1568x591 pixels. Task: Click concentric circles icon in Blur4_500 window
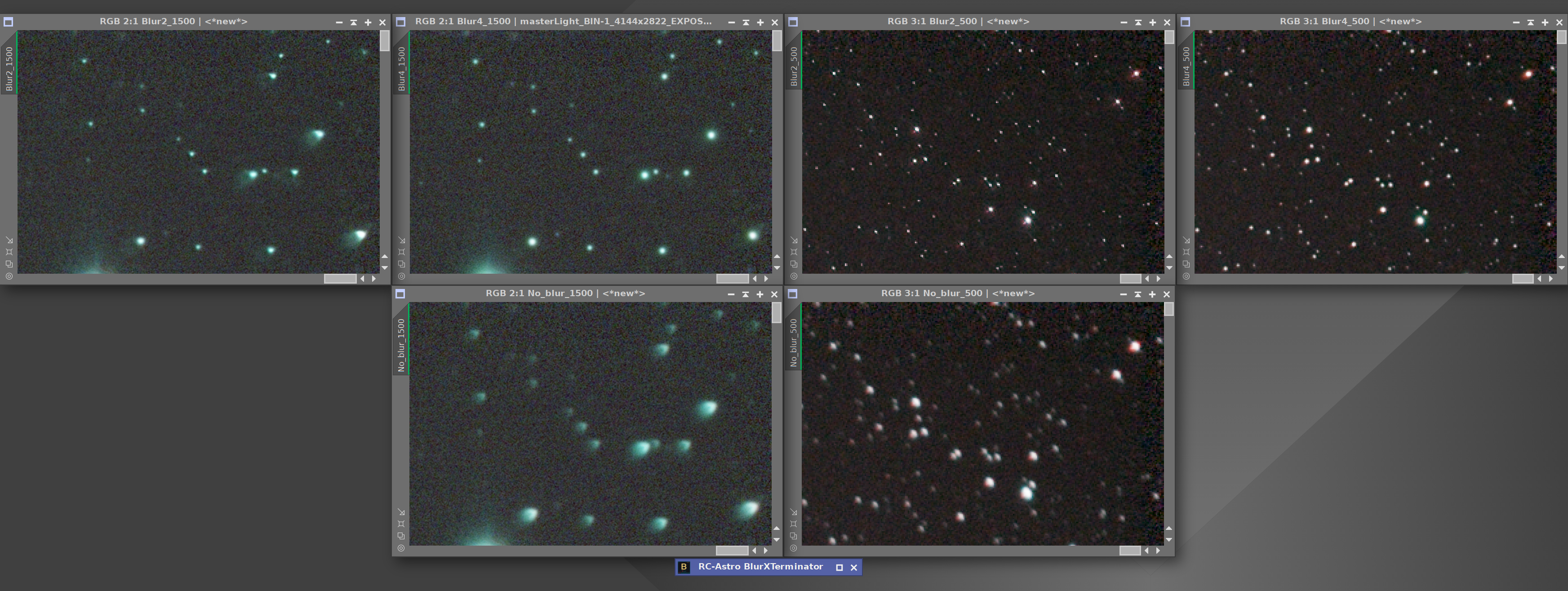pos(1186,276)
